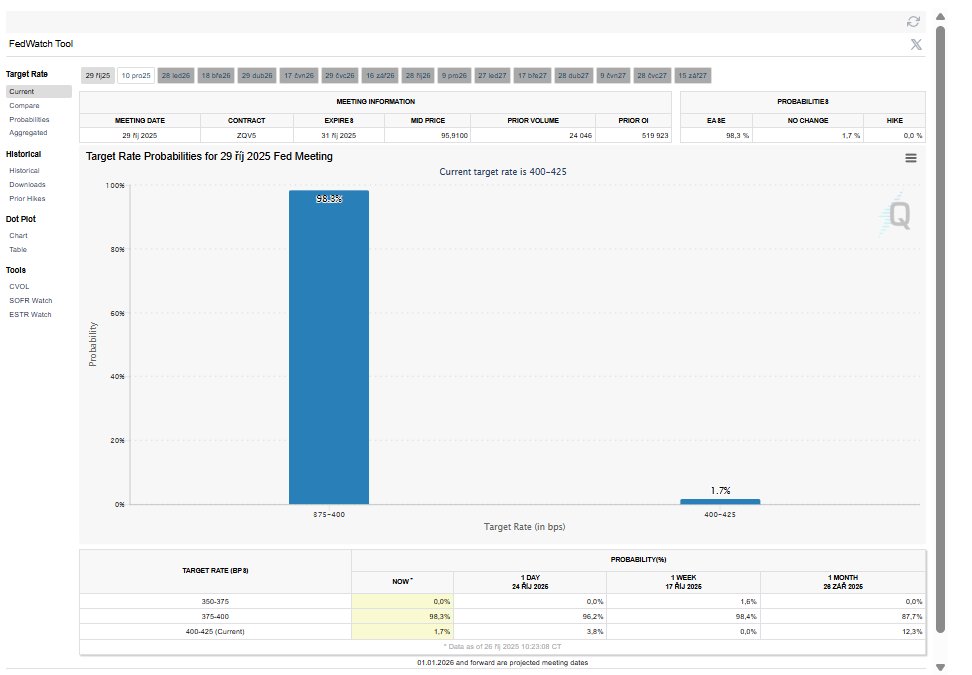Viewport: 972px width, 675px height.
Task: Click the 400-425 bar in chart
Action: tap(720, 501)
